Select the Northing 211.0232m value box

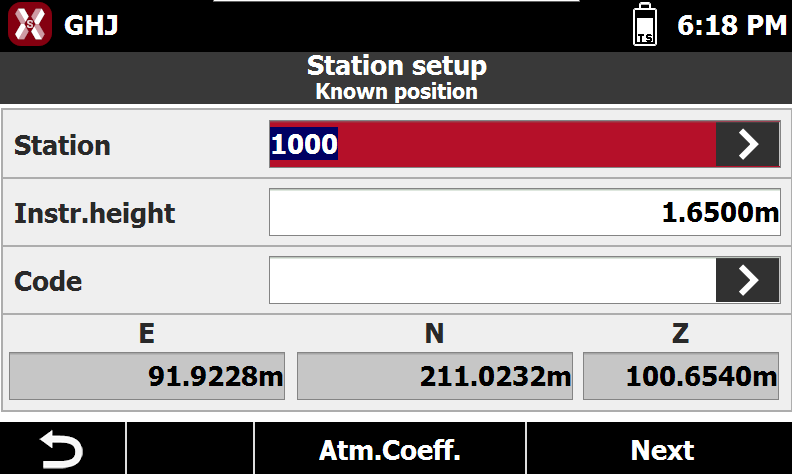click(x=435, y=376)
